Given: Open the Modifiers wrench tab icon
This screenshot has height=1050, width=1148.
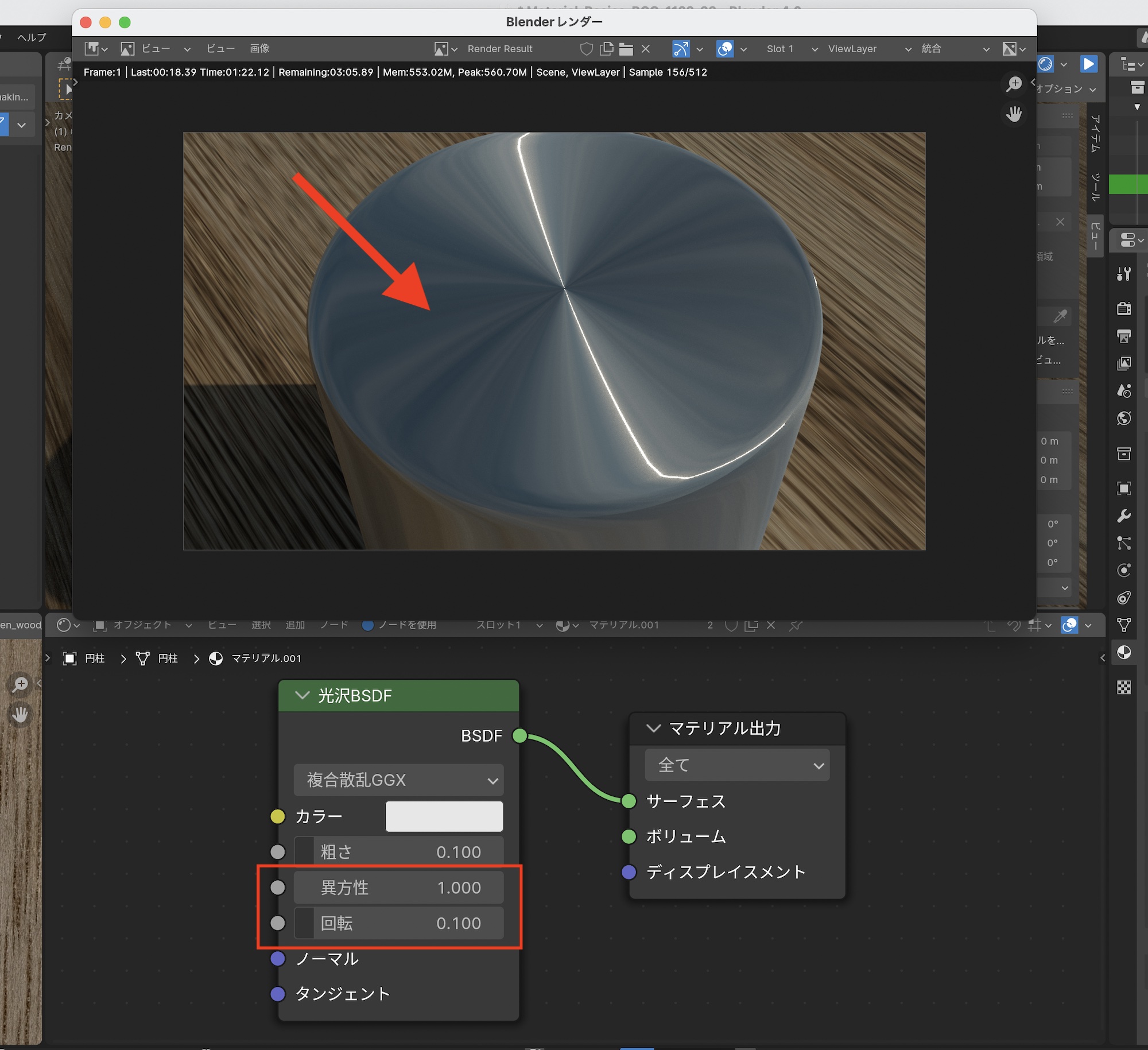Looking at the screenshot, I should (x=1124, y=516).
